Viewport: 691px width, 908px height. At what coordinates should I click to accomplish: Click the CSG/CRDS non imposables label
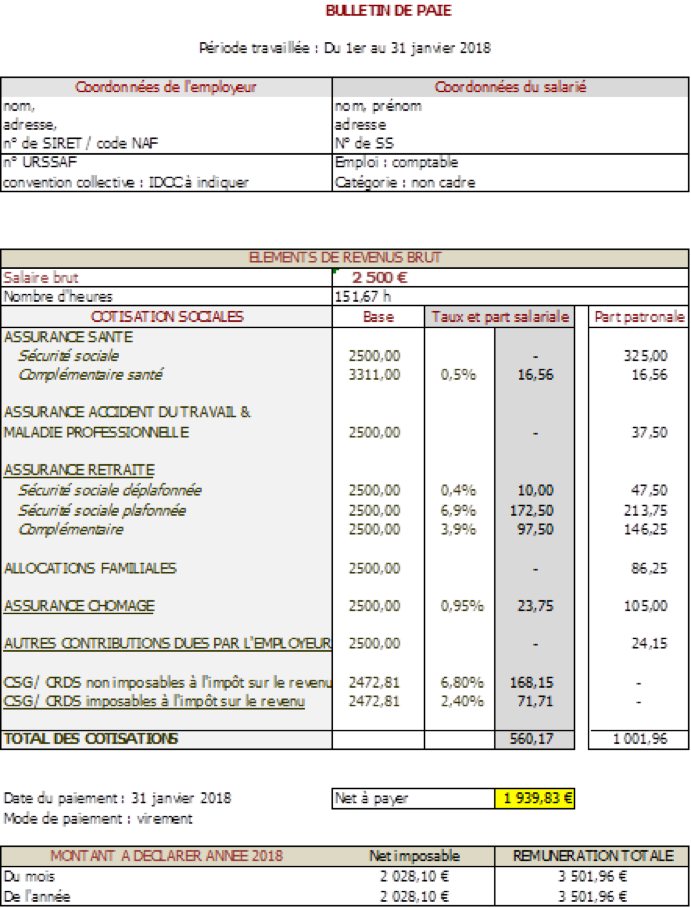(x=167, y=682)
